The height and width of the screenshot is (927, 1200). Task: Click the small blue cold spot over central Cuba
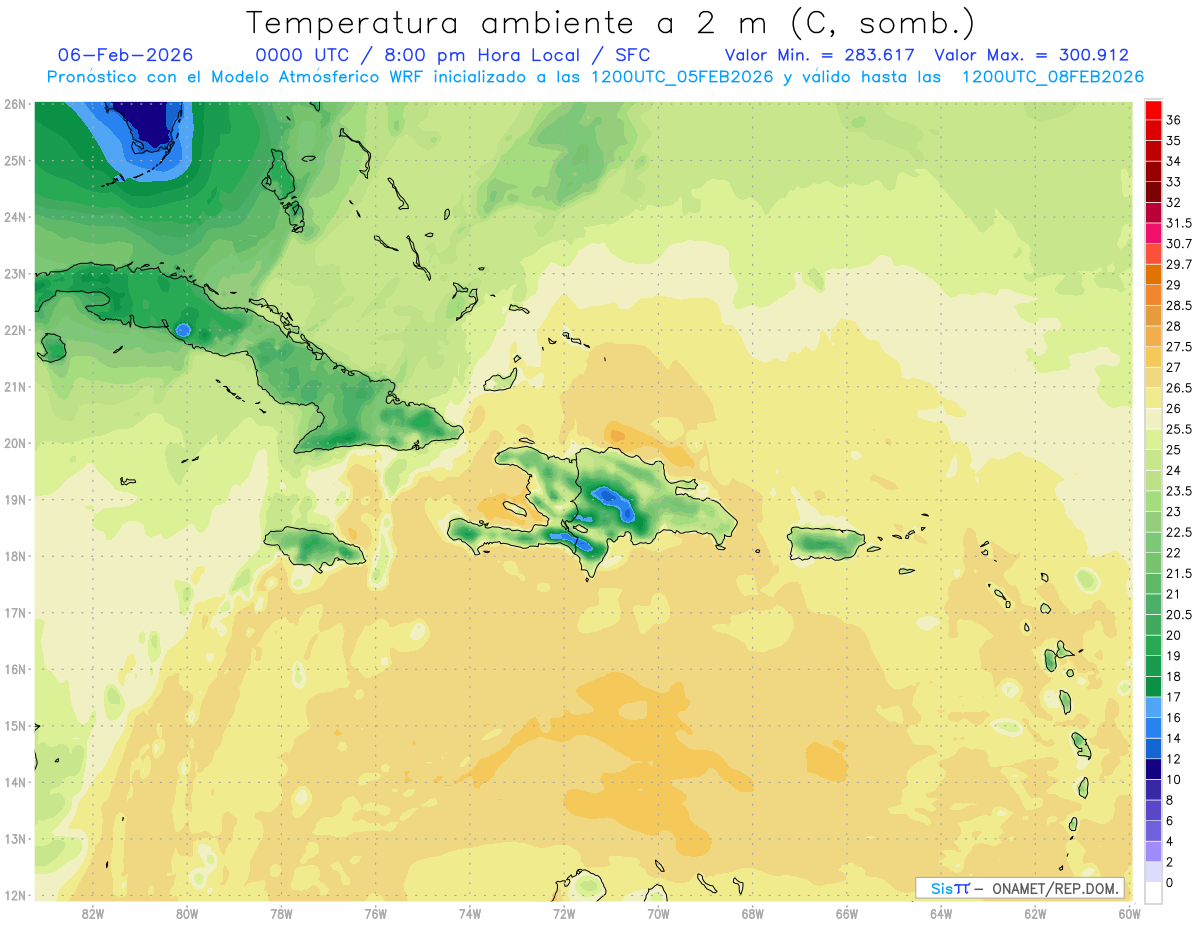(182, 329)
